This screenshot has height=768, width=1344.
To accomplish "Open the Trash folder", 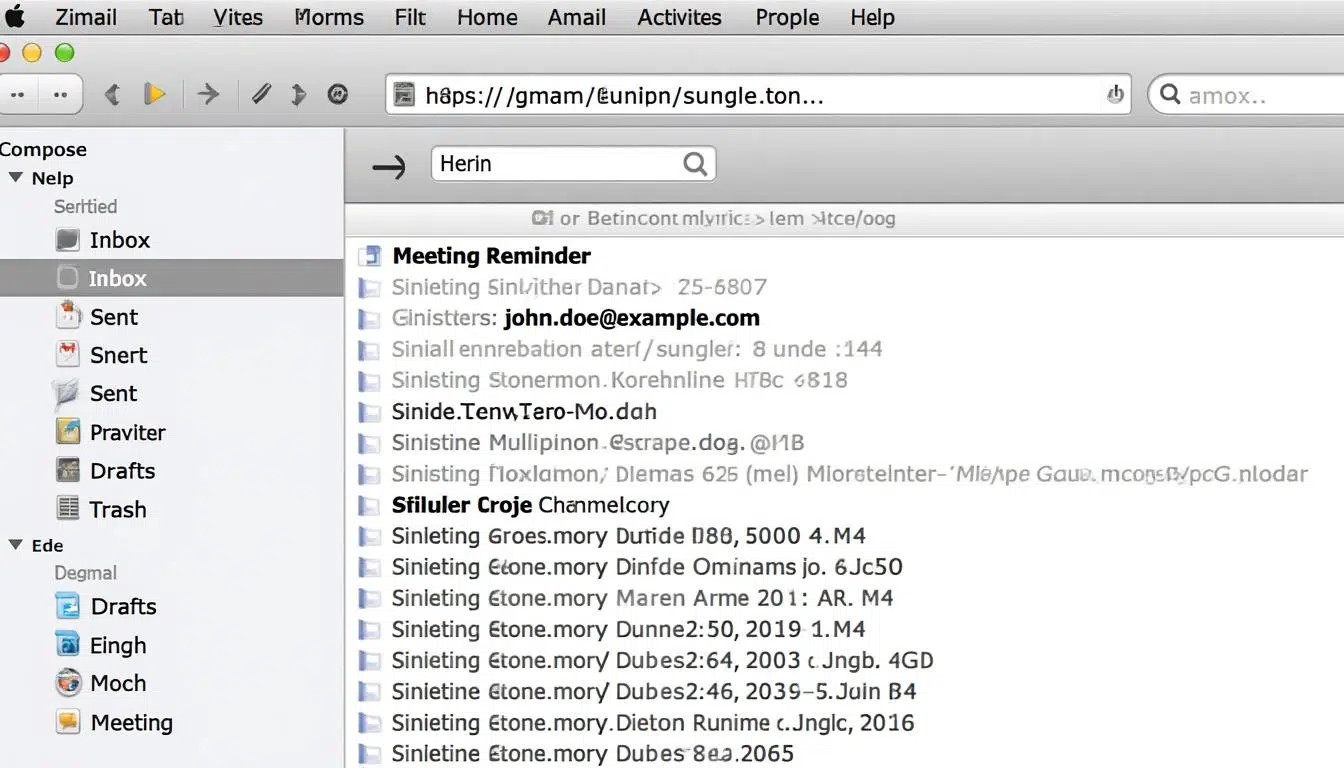I will [117, 509].
